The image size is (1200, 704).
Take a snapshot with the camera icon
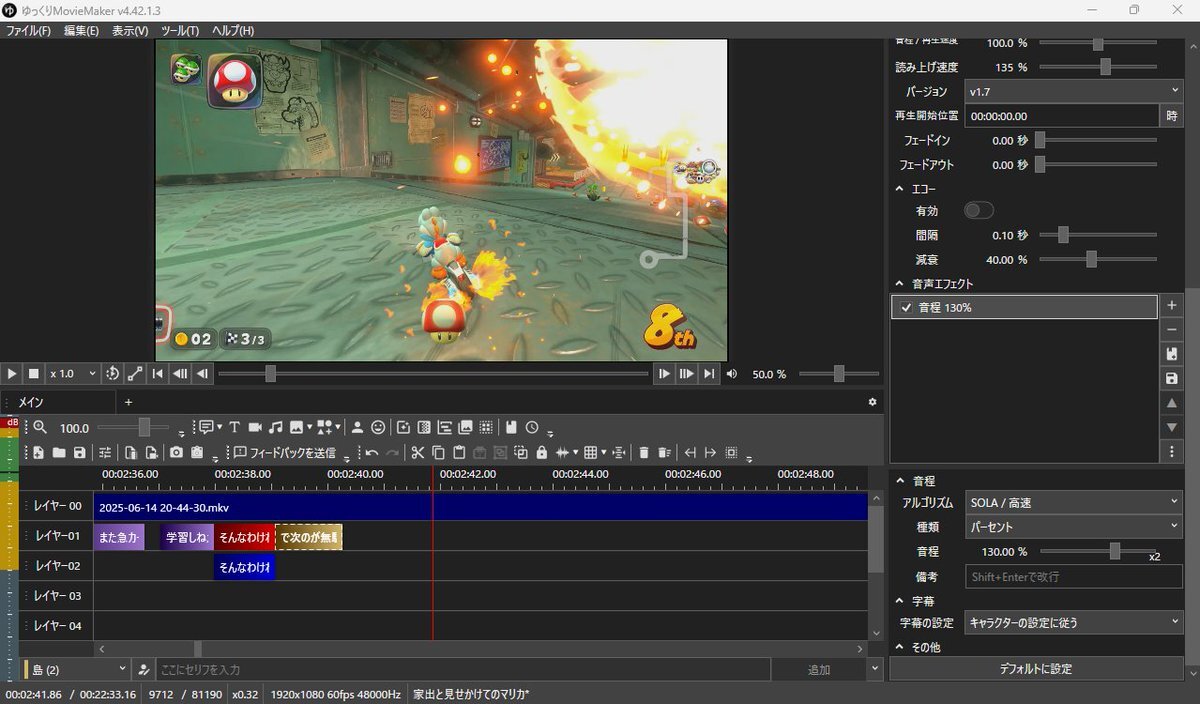coord(176,453)
